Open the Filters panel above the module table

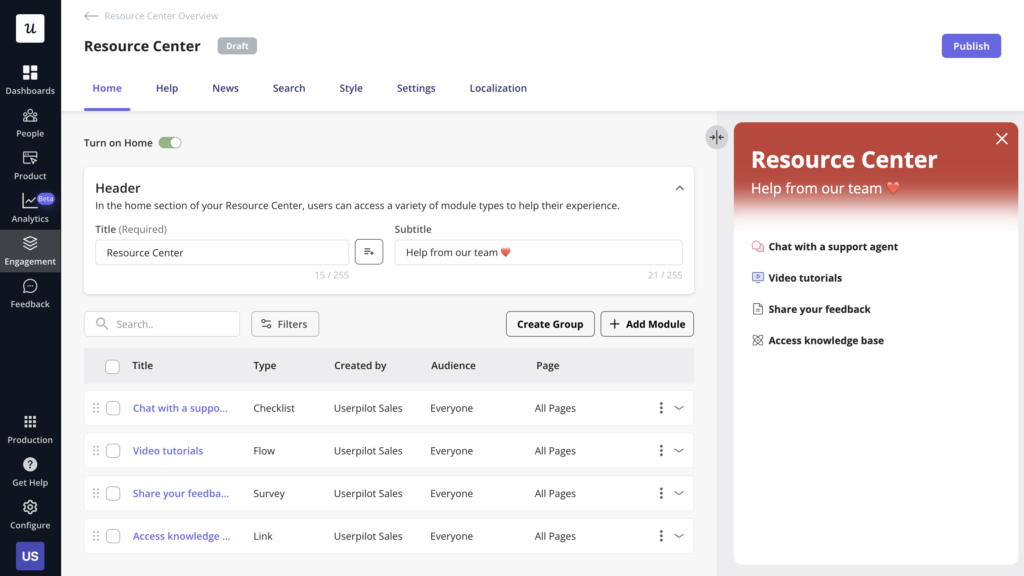pos(285,323)
